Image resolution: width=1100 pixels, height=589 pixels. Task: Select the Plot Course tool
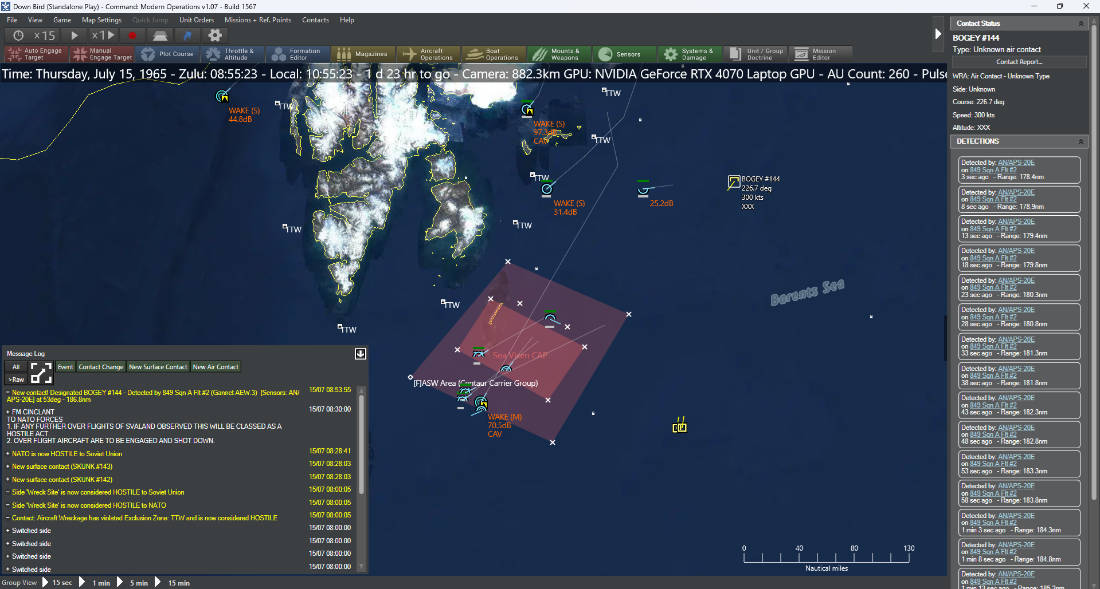pos(168,54)
